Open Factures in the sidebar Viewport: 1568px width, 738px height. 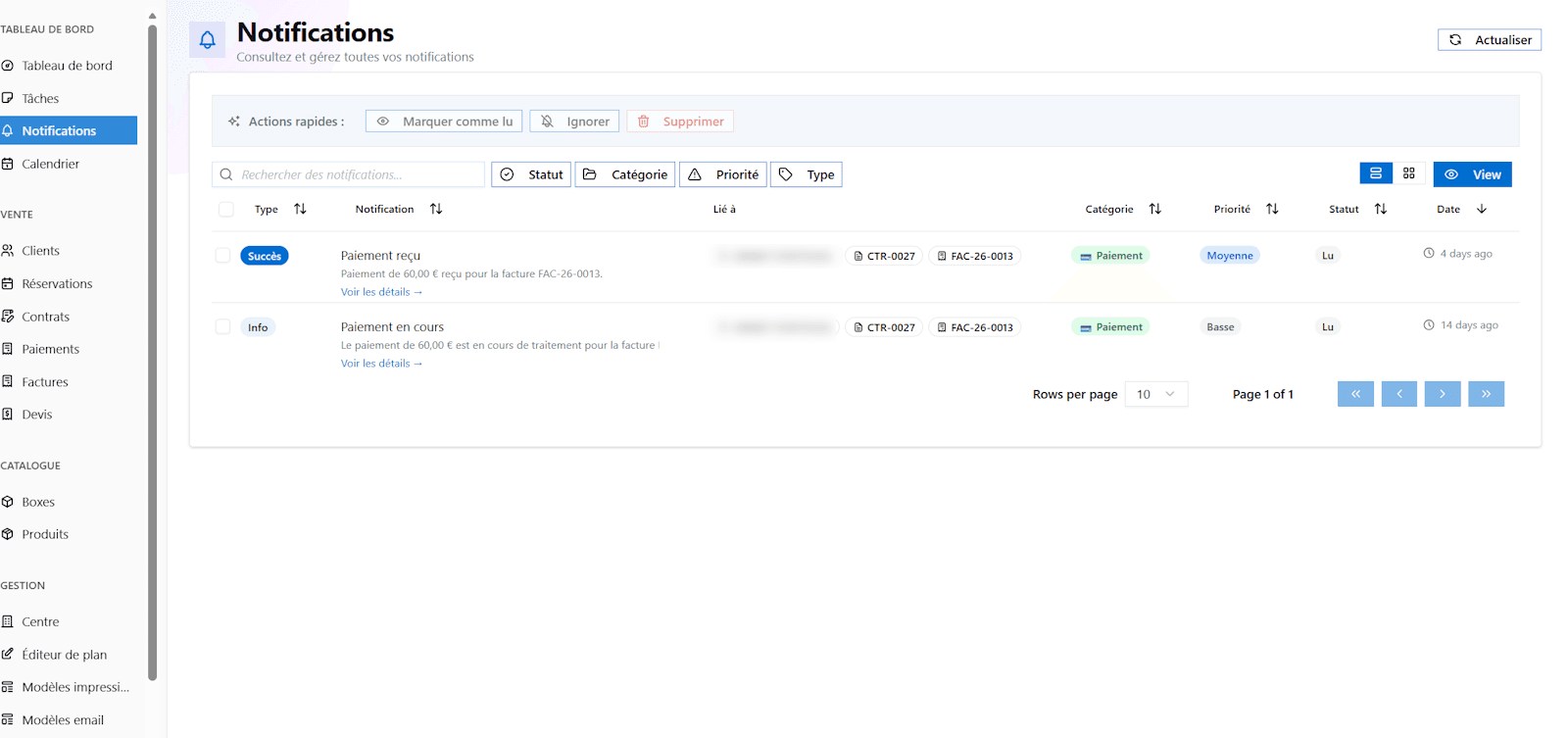point(45,382)
